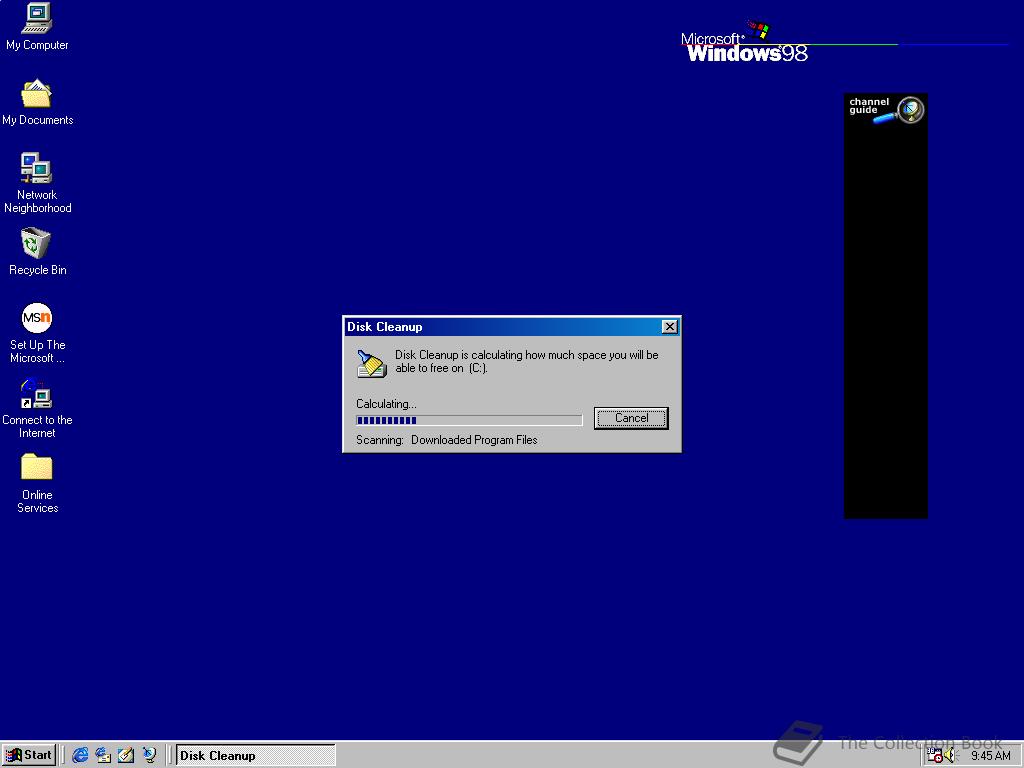The height and width of the screenshot is (768, 1024).
Task: Launch Outlook Express from Quick Launch
Action: [x=103, y=755]
